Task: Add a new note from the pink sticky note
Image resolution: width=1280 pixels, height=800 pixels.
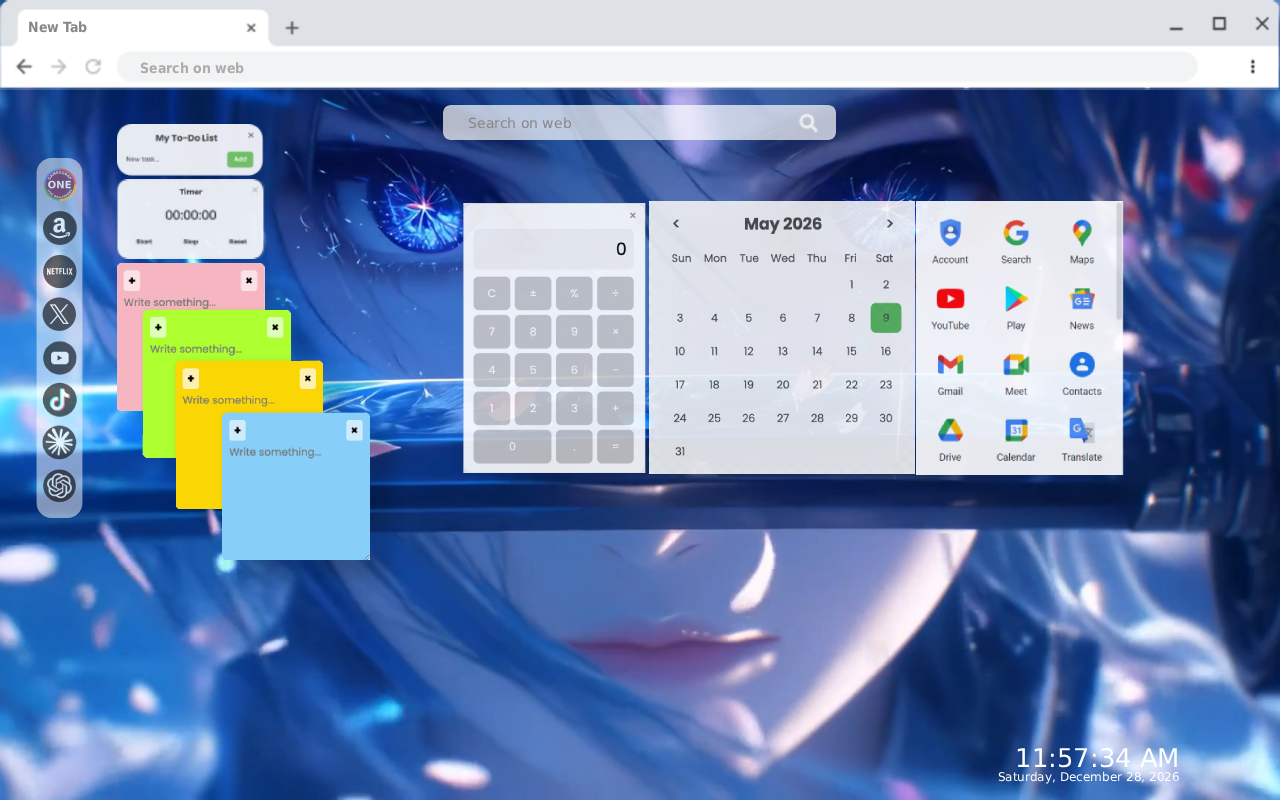Action: [x=132, y=281]
